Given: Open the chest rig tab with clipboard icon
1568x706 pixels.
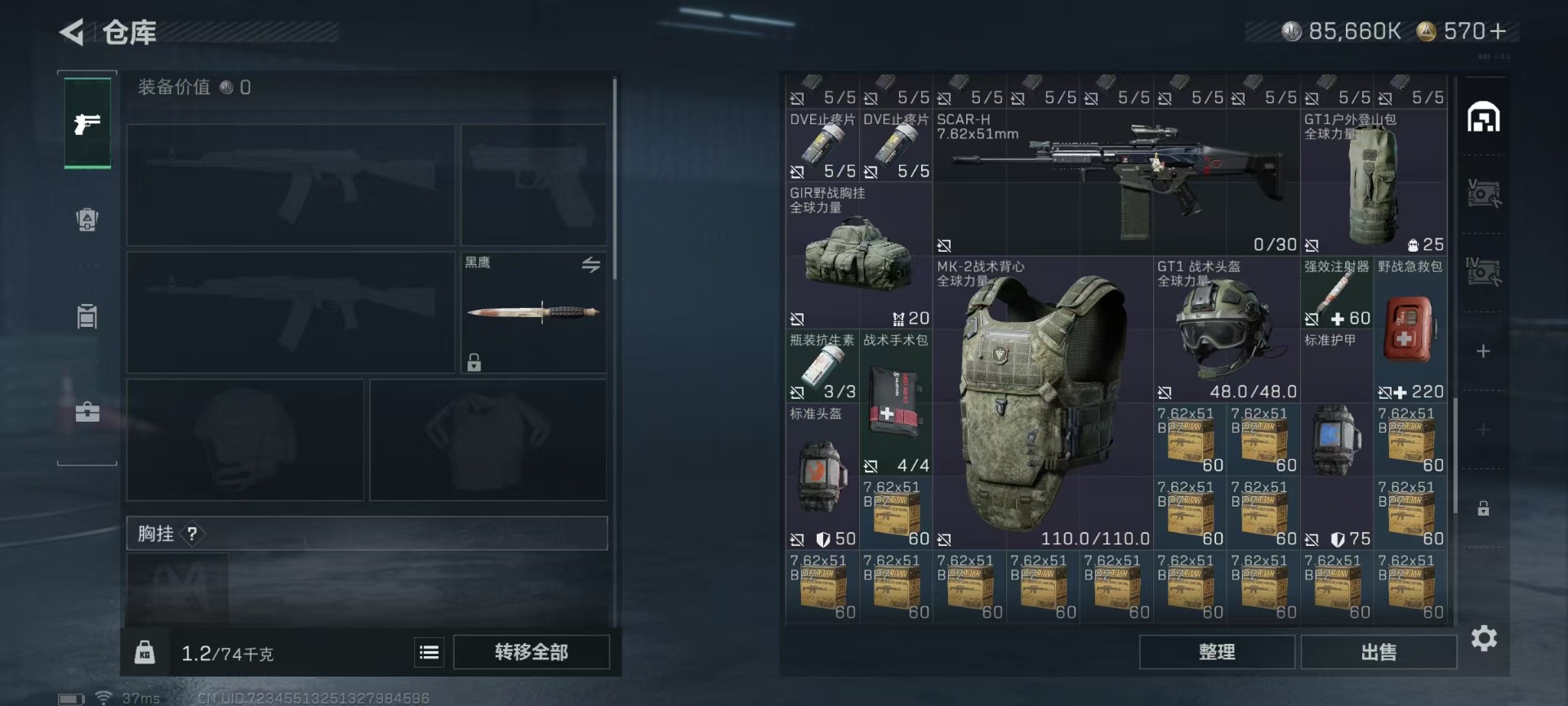Looking at the screenshot, I should coord(87,315).
